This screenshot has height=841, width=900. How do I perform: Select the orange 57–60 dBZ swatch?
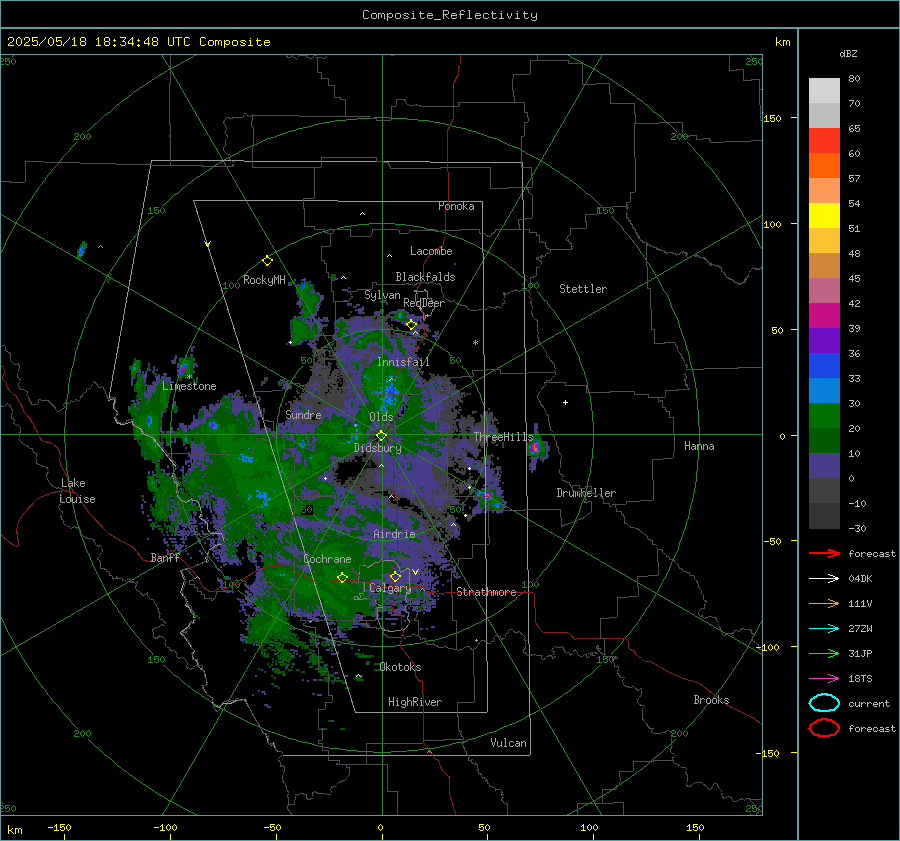(824, 166)
